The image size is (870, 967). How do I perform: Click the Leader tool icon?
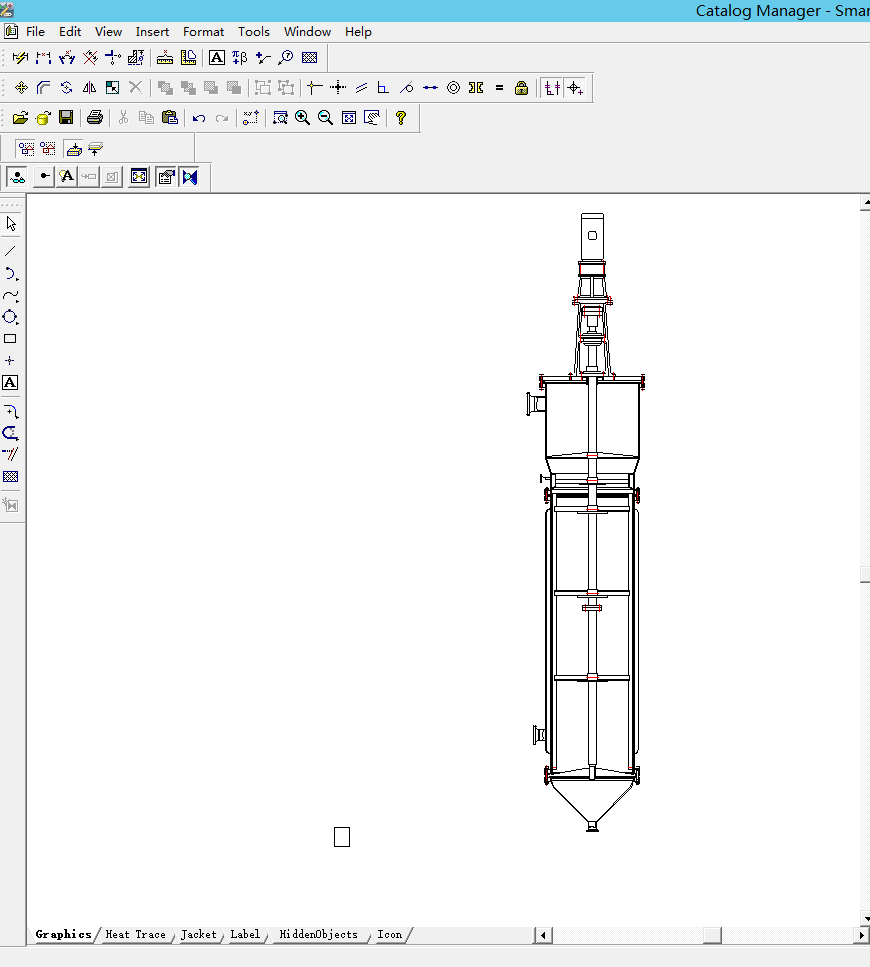tap(263, 58)
